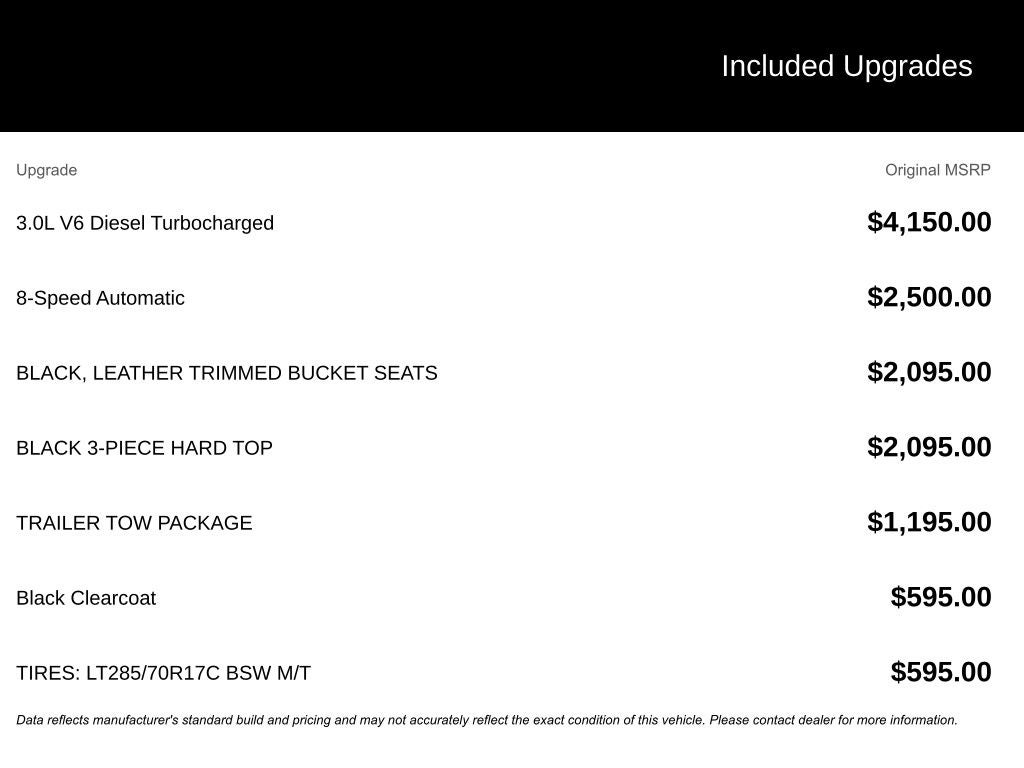Click Black, Leather Trimmed Bucket Seats entry
The image size is (1024, 768).
point(226,373)
